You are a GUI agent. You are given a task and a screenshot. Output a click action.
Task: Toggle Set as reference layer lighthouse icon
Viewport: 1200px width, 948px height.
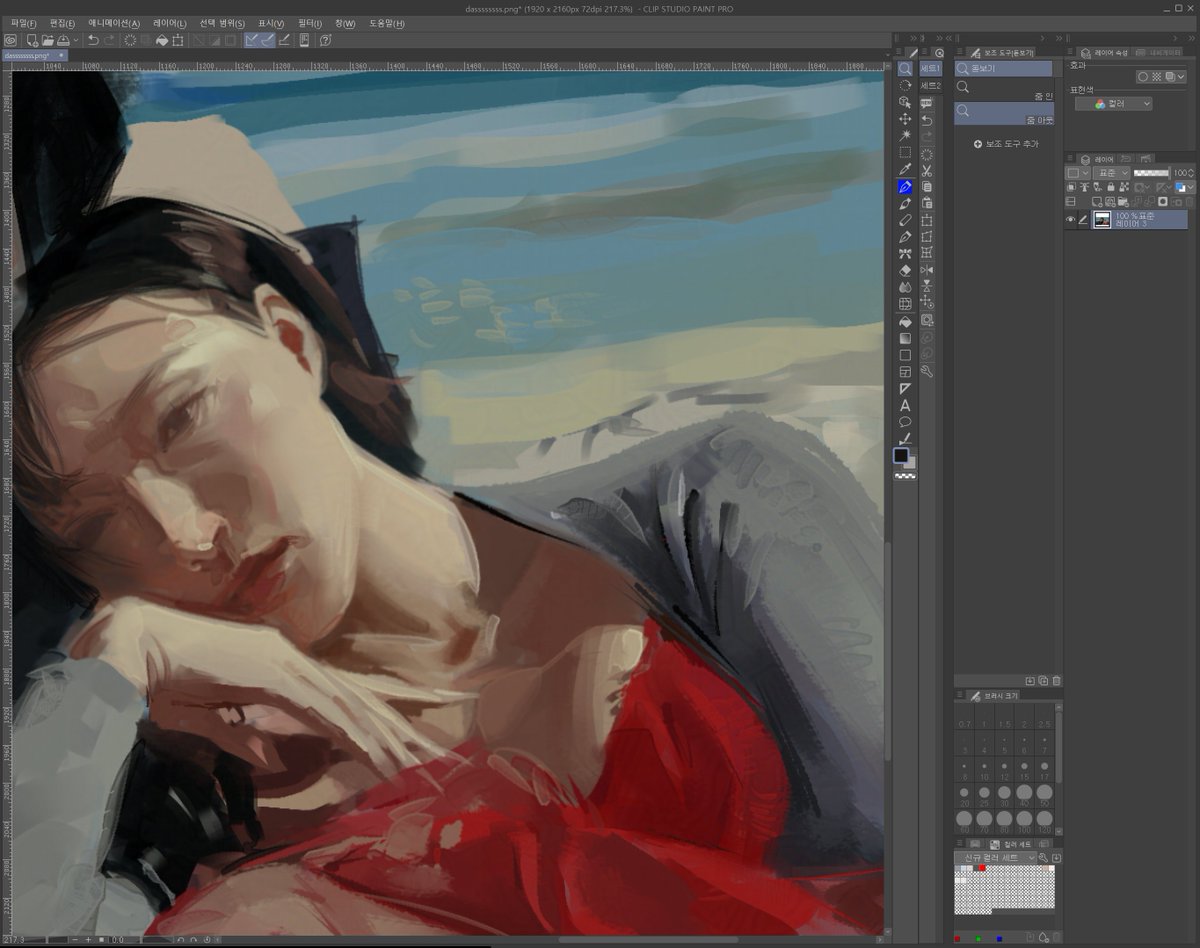point(1084,187)
